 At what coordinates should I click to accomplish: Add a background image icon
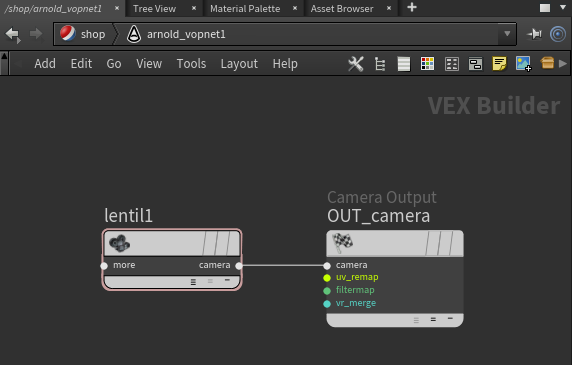[523, 64]
